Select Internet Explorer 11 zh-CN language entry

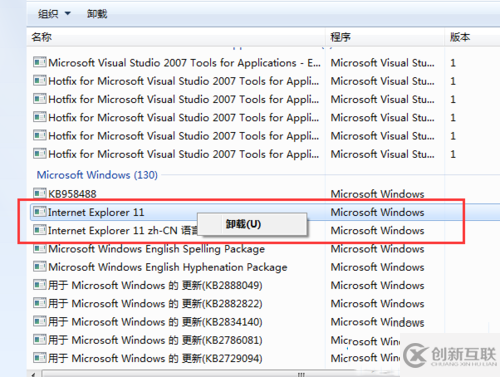coord(123,231)
